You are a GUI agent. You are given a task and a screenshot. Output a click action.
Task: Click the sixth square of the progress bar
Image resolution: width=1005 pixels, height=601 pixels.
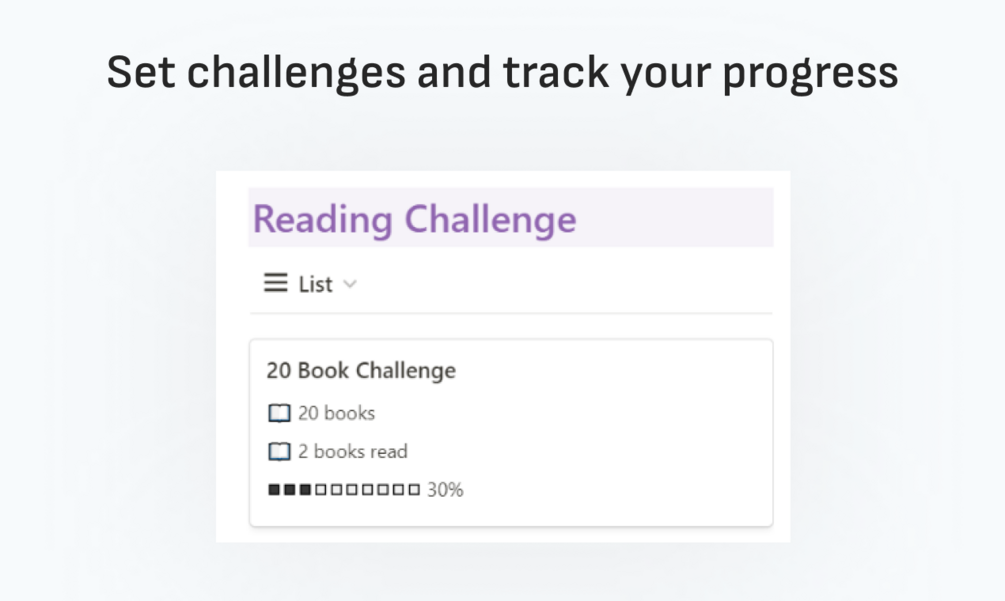pos(352,490)
